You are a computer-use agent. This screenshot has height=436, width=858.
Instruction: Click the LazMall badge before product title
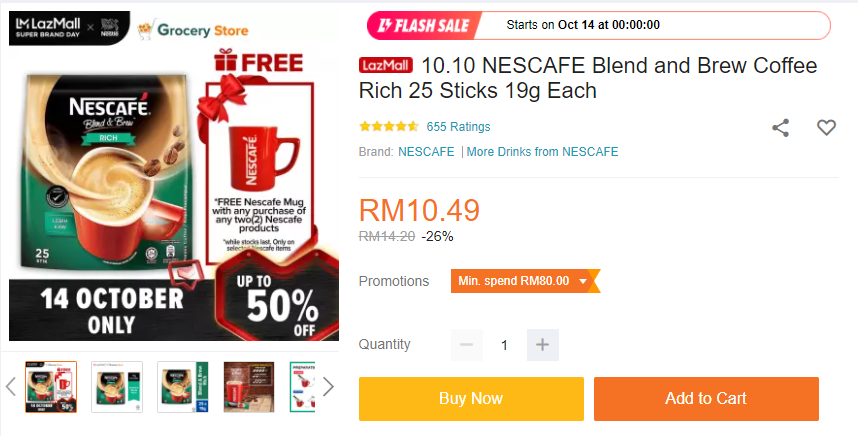(x=386, y=66)
